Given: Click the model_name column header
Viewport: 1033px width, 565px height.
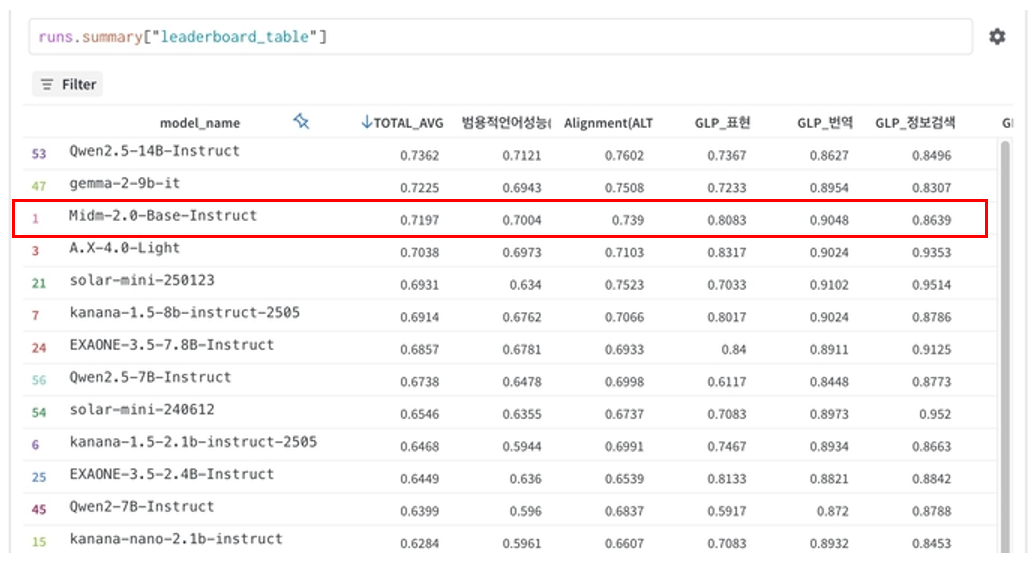Looking at the screenshot, I should 200,123.
